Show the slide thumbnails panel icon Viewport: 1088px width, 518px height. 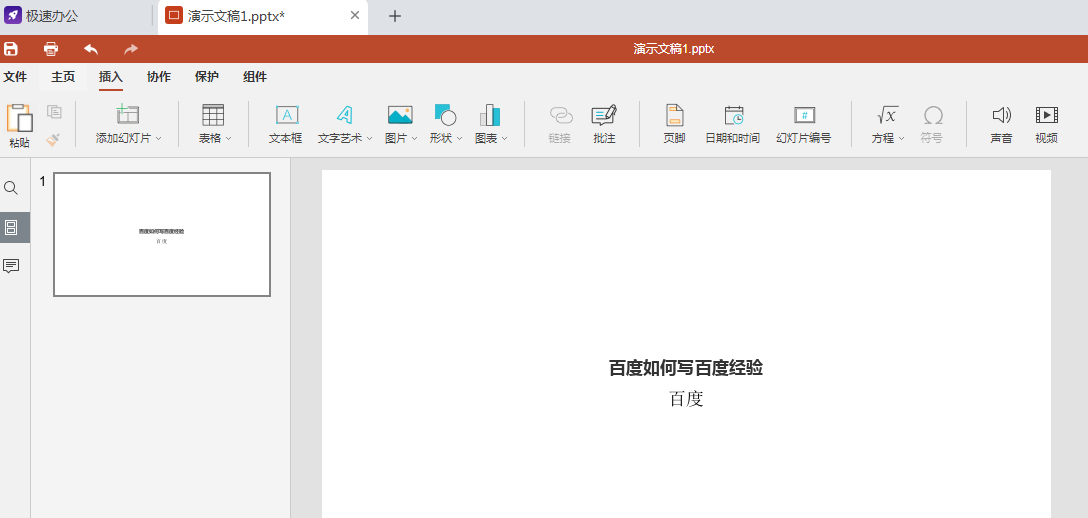click(11, 227)
